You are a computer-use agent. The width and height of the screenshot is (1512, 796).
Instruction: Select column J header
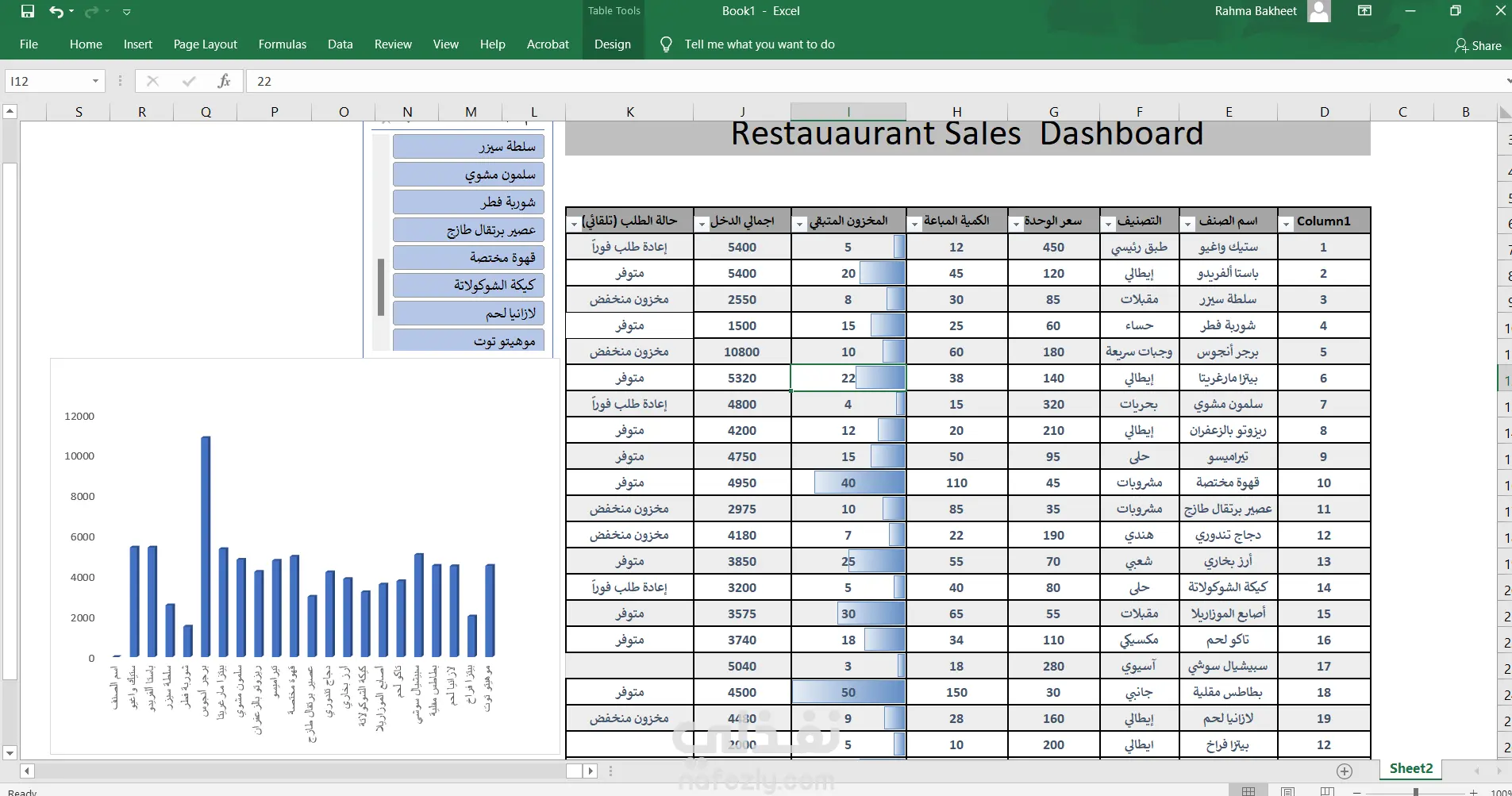pyautogui.click(x=742, y=112)
